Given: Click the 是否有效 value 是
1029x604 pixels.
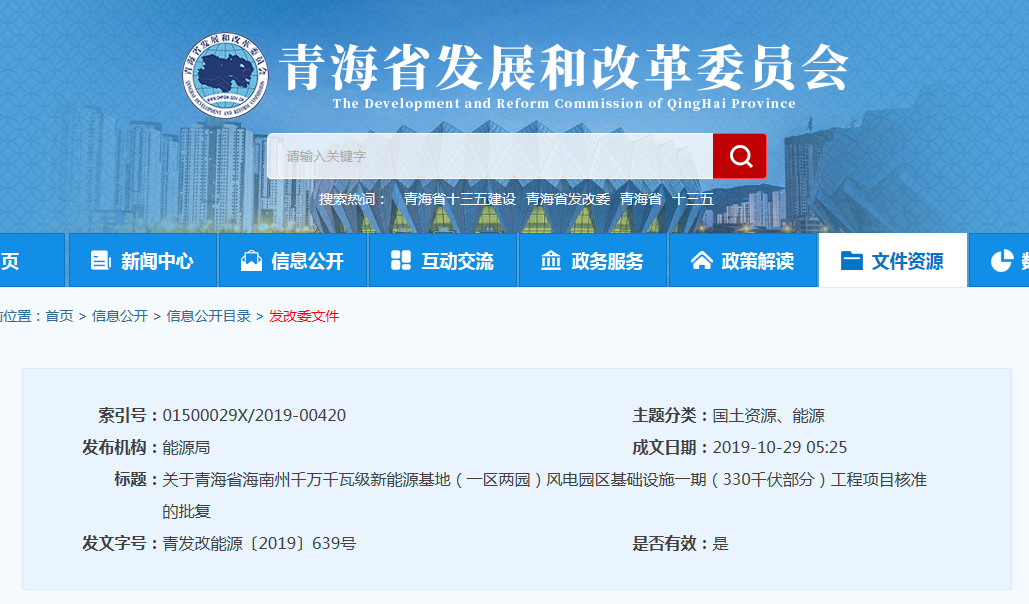Looking at the screenshot, I should pos(721,544).
